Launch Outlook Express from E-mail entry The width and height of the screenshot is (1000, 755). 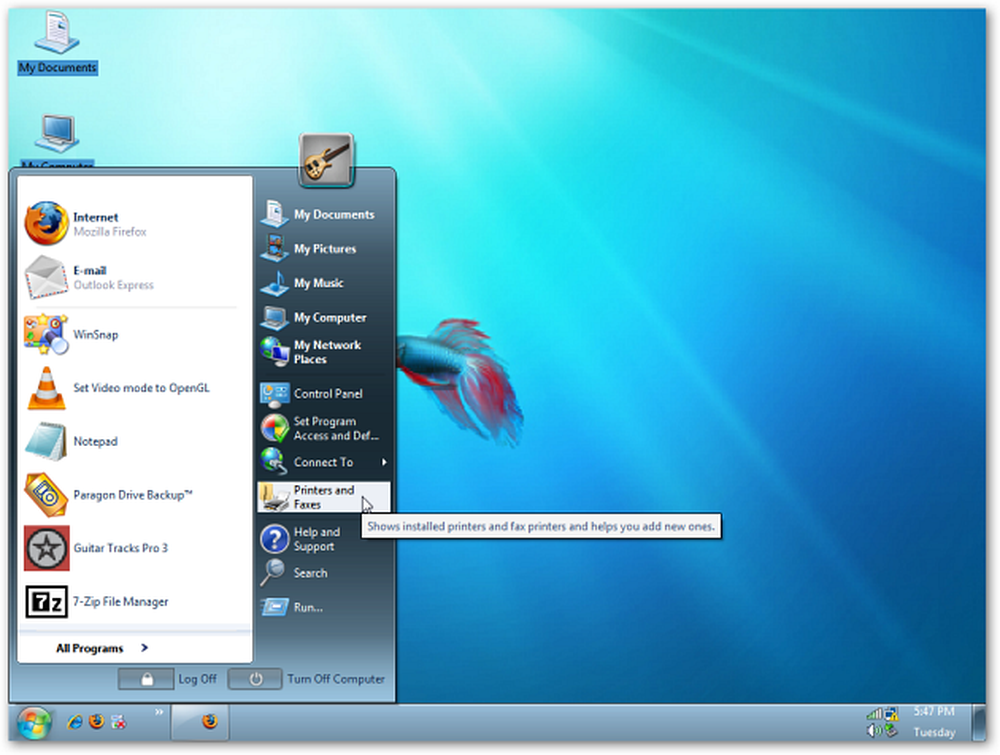tap(134, 277)
